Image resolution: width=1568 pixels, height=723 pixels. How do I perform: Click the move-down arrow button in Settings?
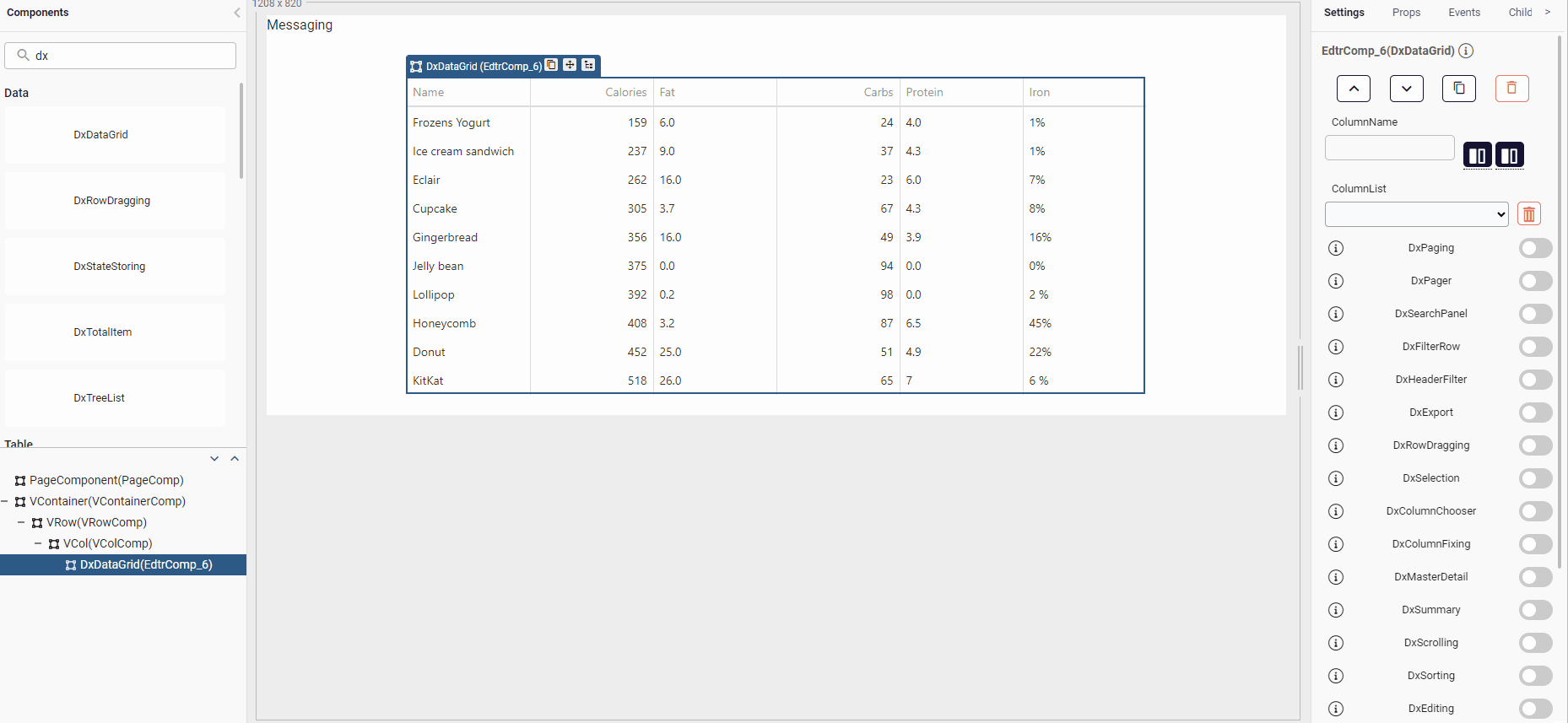point(1407,89)
